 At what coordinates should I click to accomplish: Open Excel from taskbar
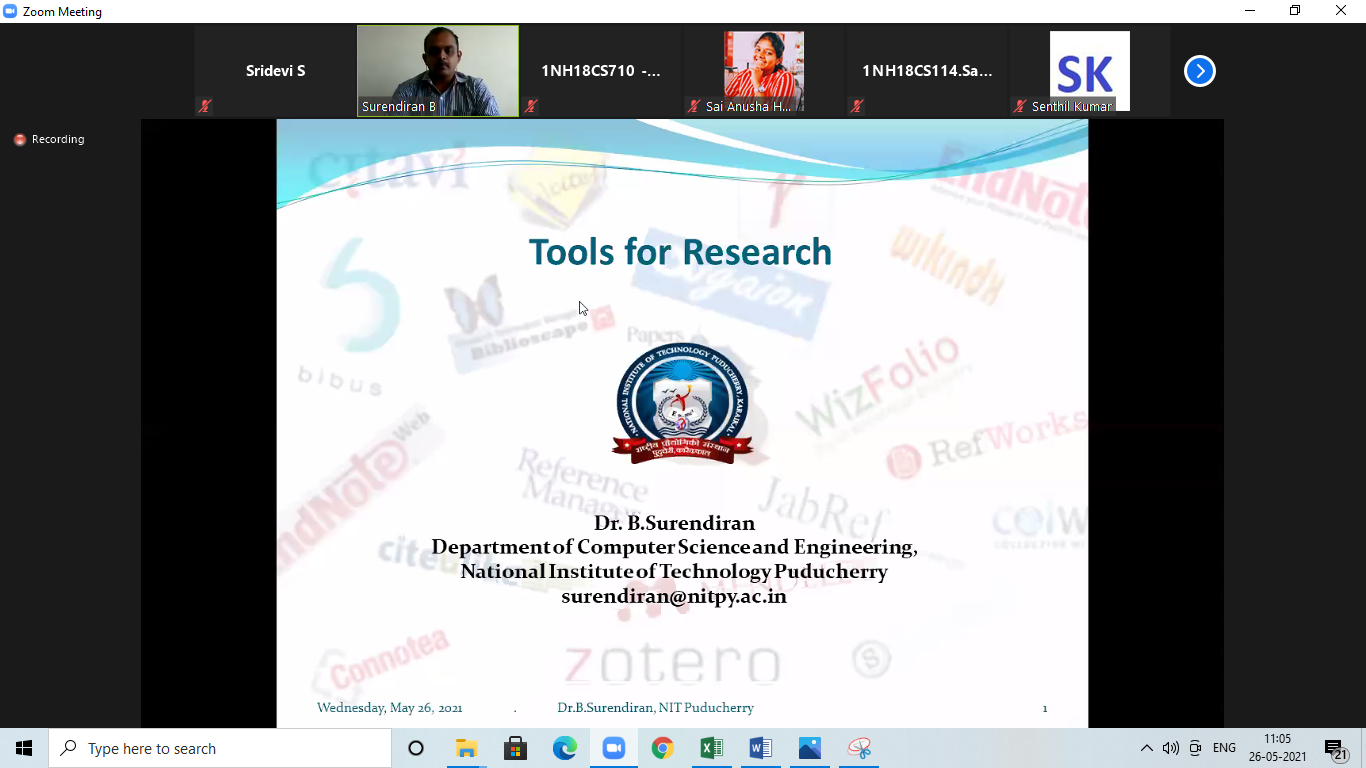point(711,748)
